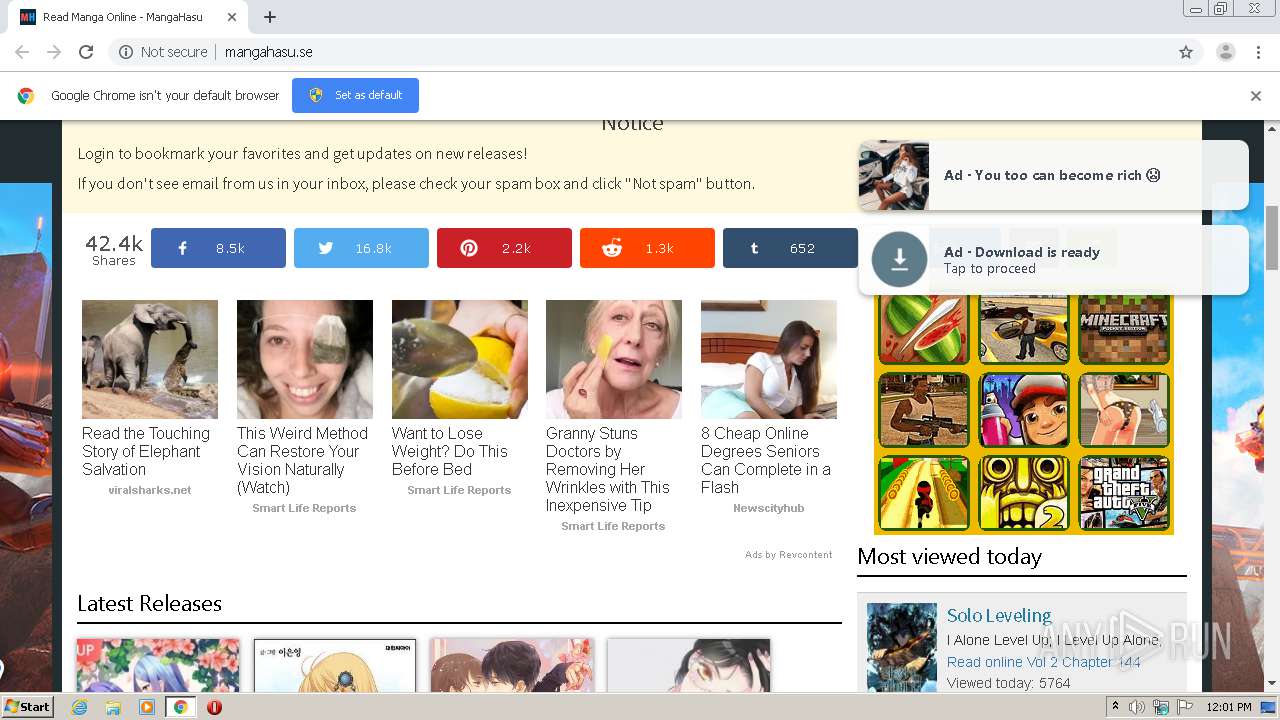Viewport: 1280px width, 720px height.
Task: Open the red Opera taskbar icon
Action: click(x=214, y=707)
